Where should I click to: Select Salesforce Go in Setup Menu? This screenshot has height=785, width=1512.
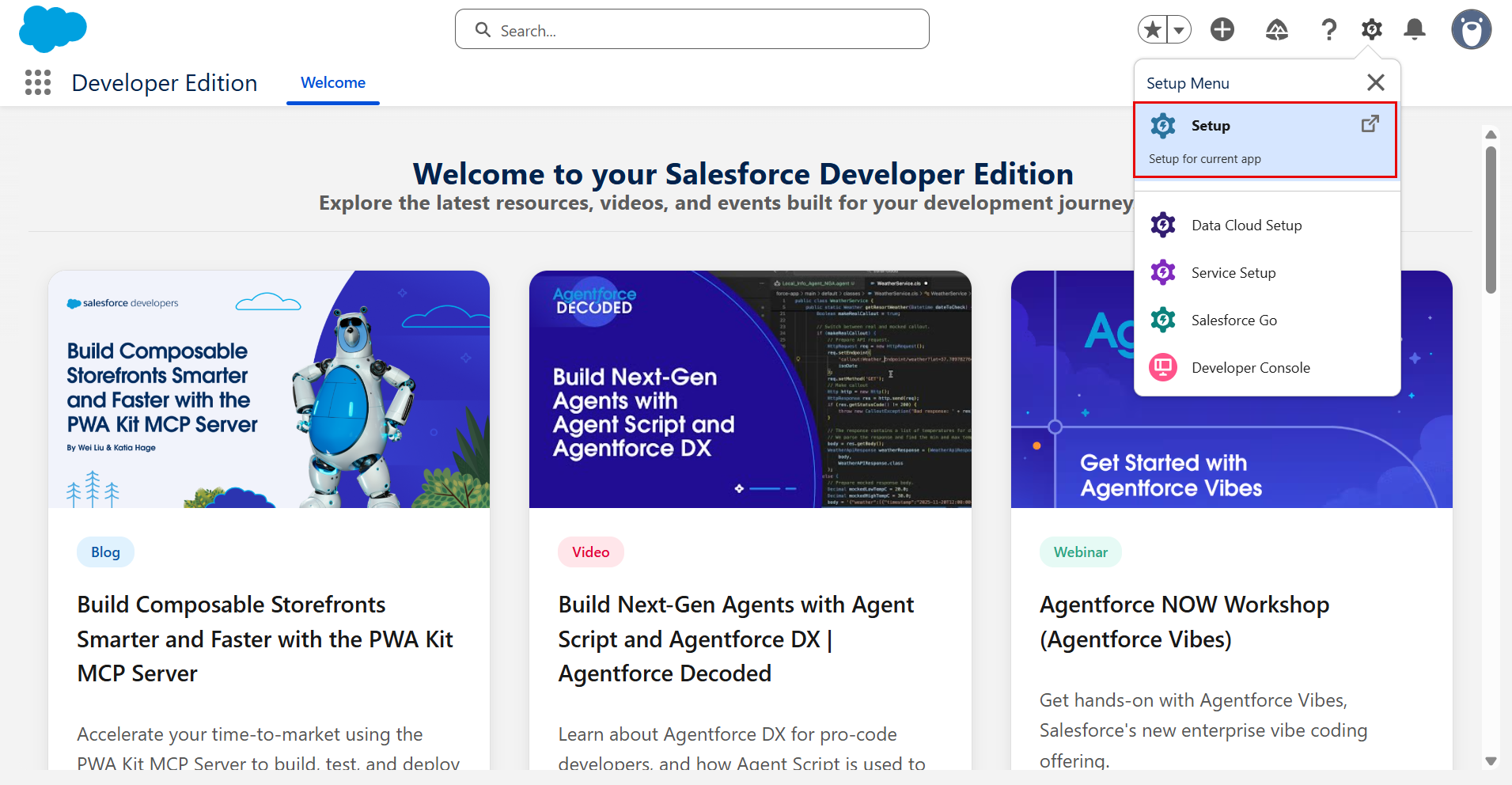(1233, 320)
